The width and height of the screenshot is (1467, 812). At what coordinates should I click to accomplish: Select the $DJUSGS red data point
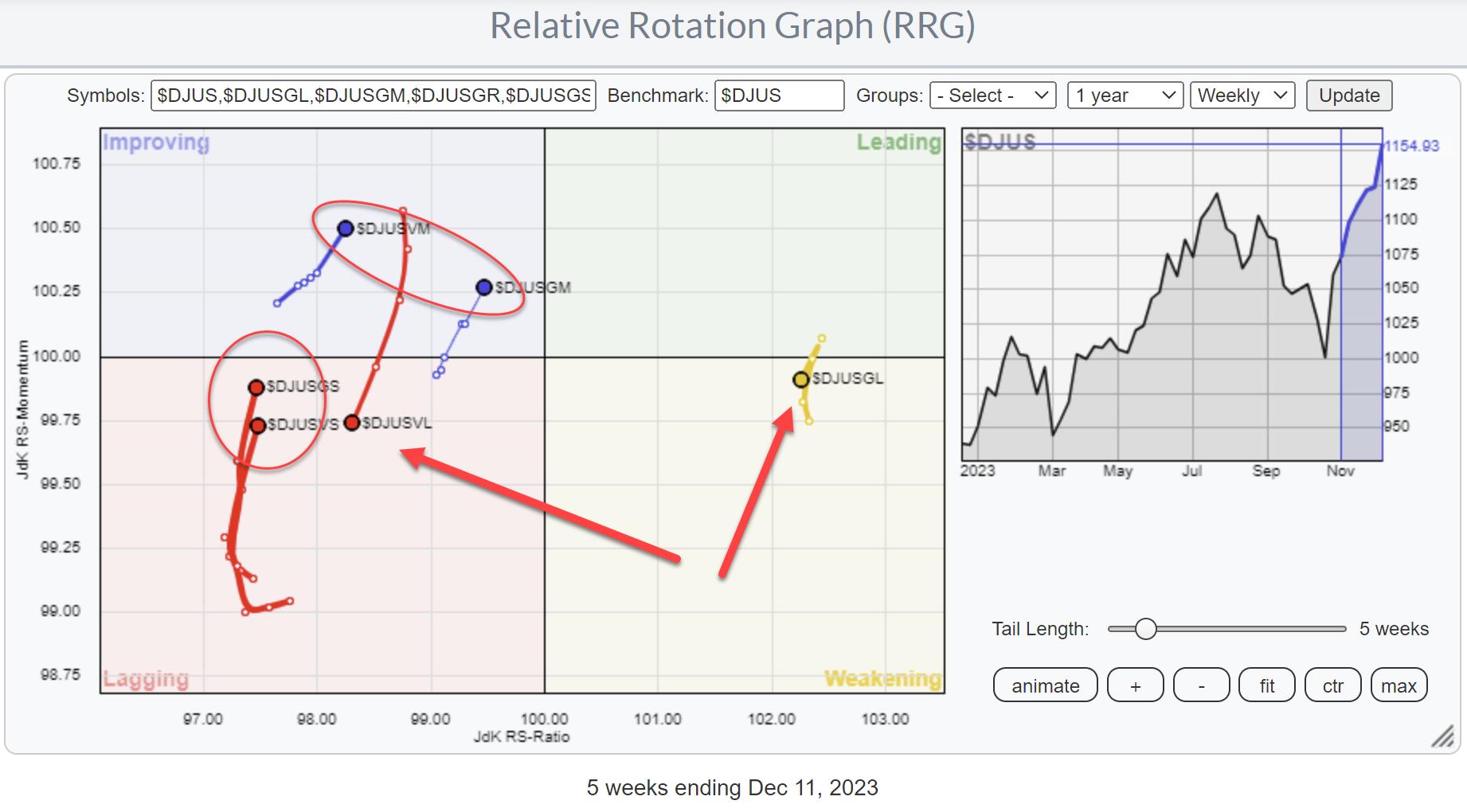256,388
